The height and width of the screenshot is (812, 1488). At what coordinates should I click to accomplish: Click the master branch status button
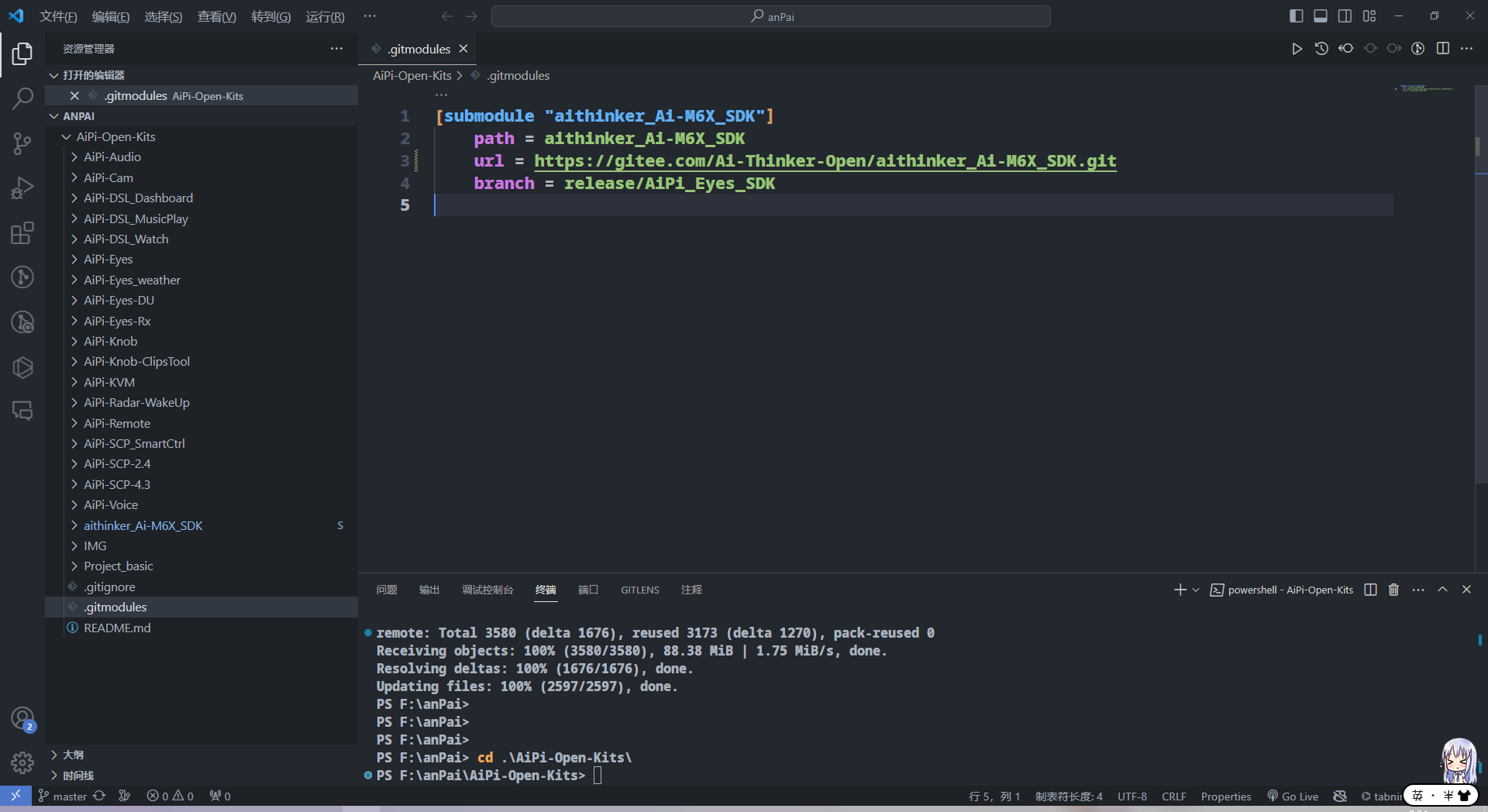point(63,796)
